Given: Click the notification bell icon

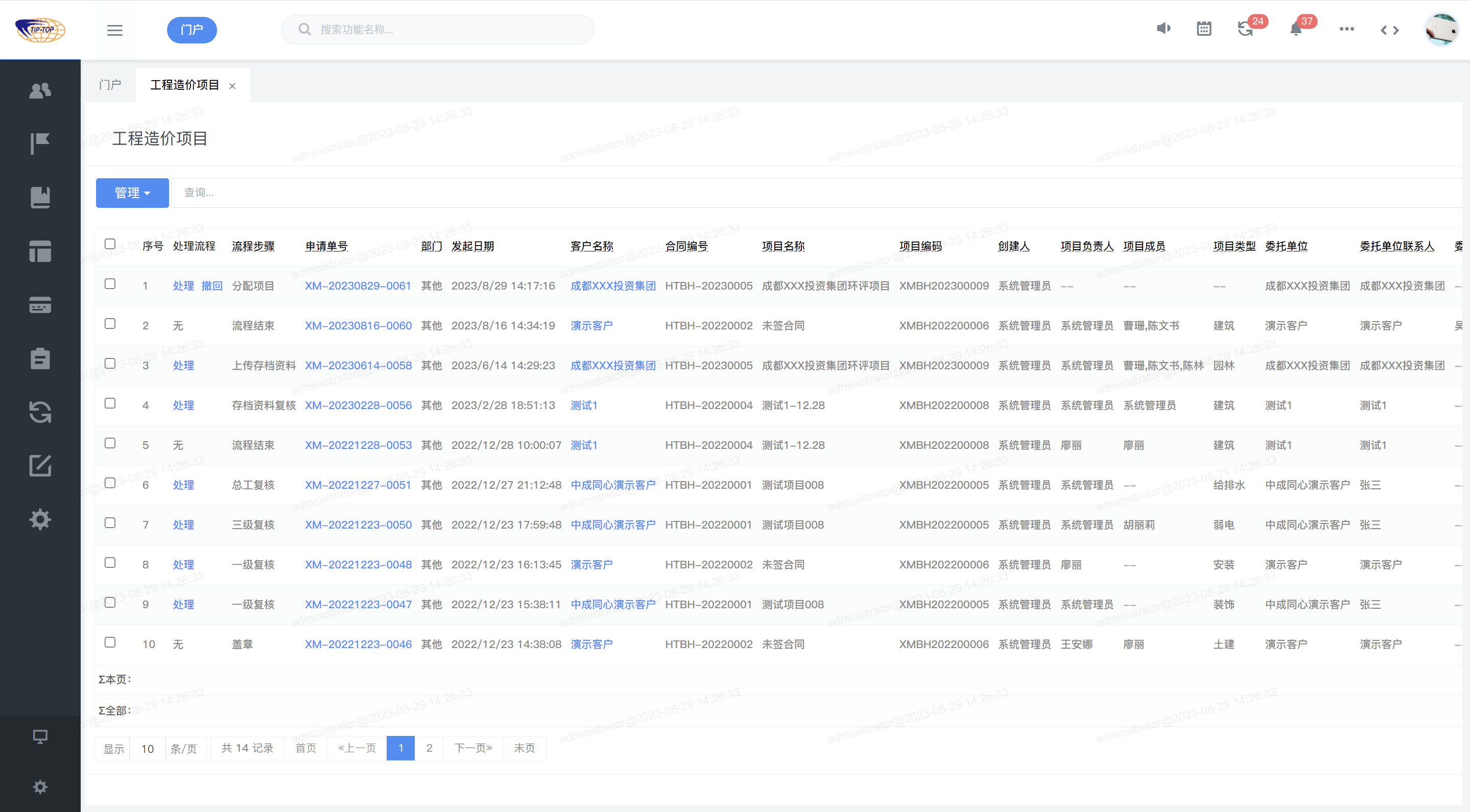Looking at the screenshot, I should [1295, 30].
